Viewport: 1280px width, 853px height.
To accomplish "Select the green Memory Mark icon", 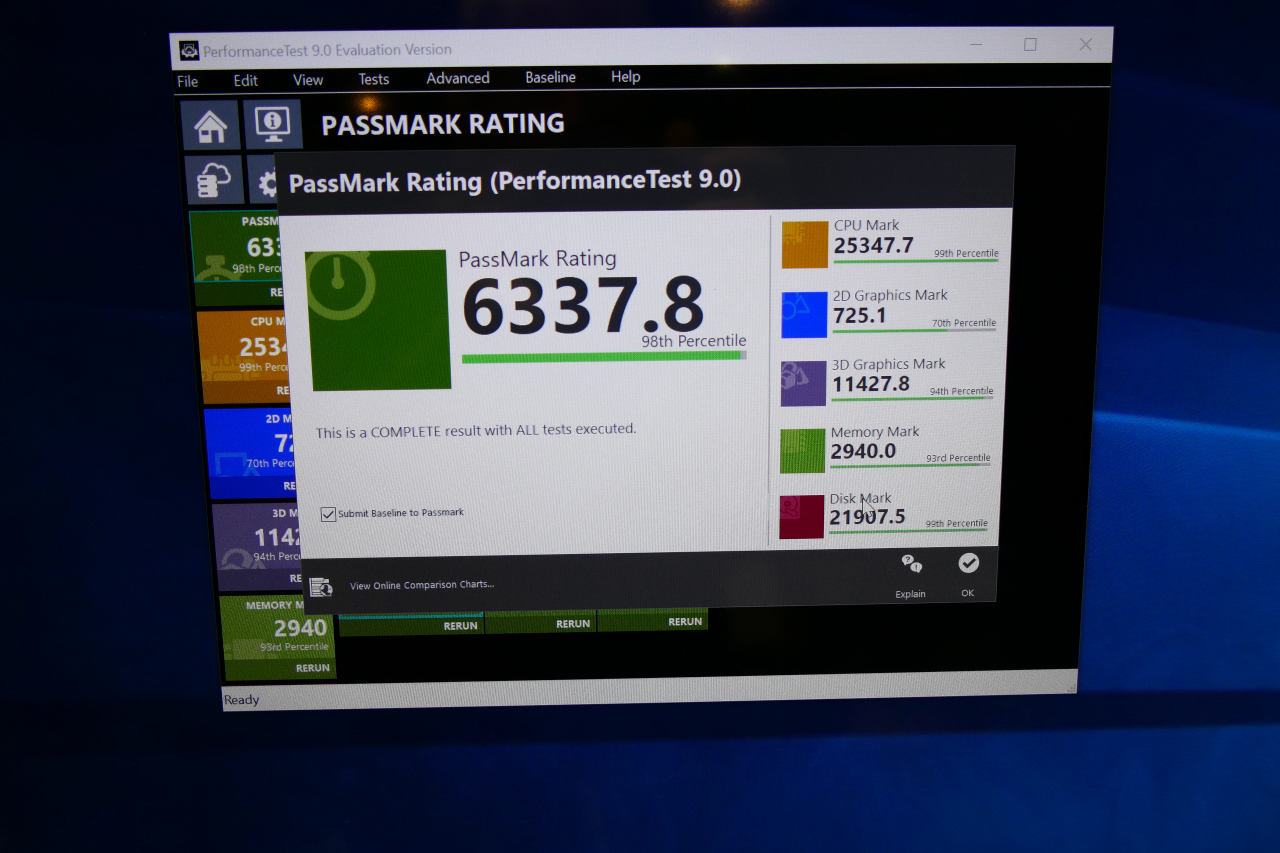I will click(803, 451).
